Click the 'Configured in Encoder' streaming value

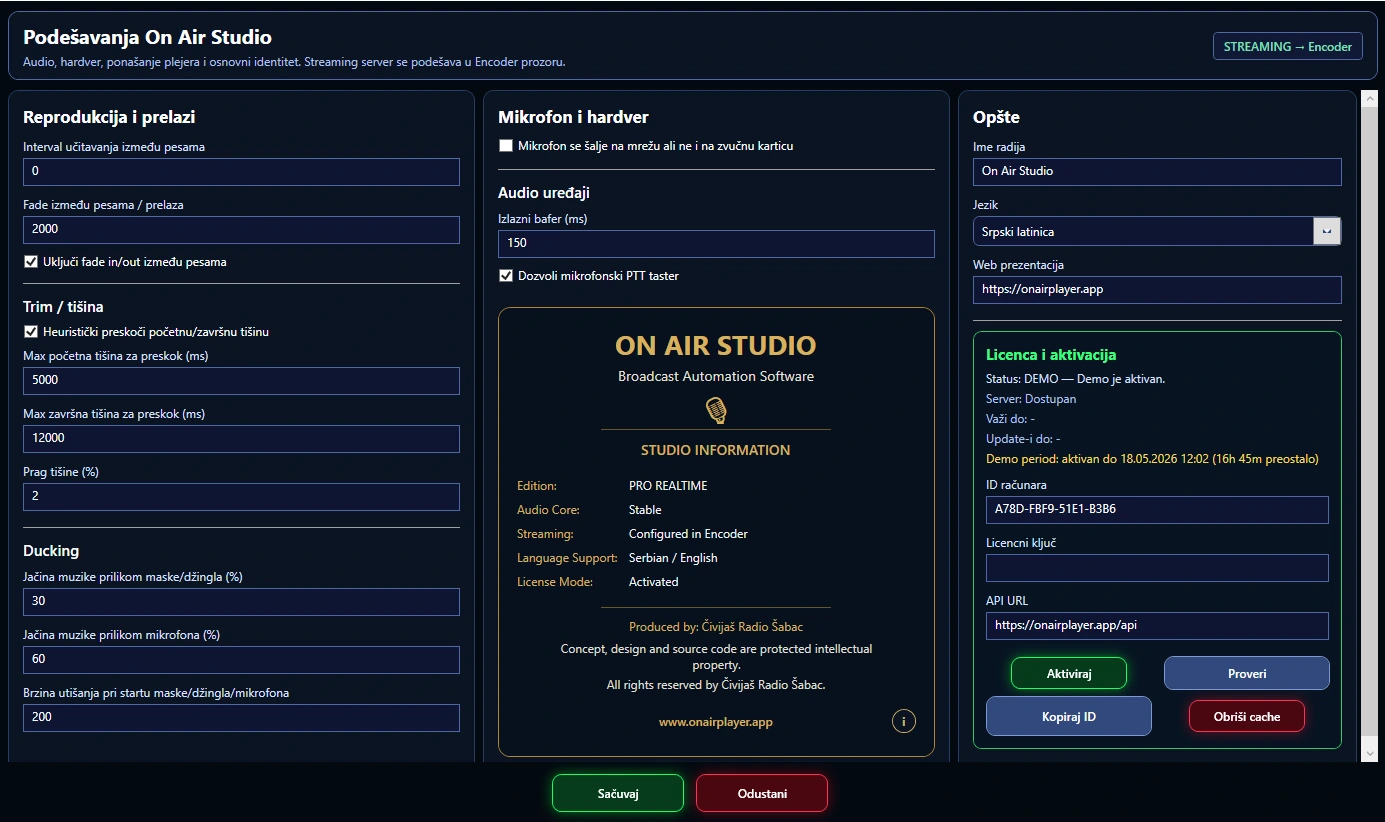(688, 534)
